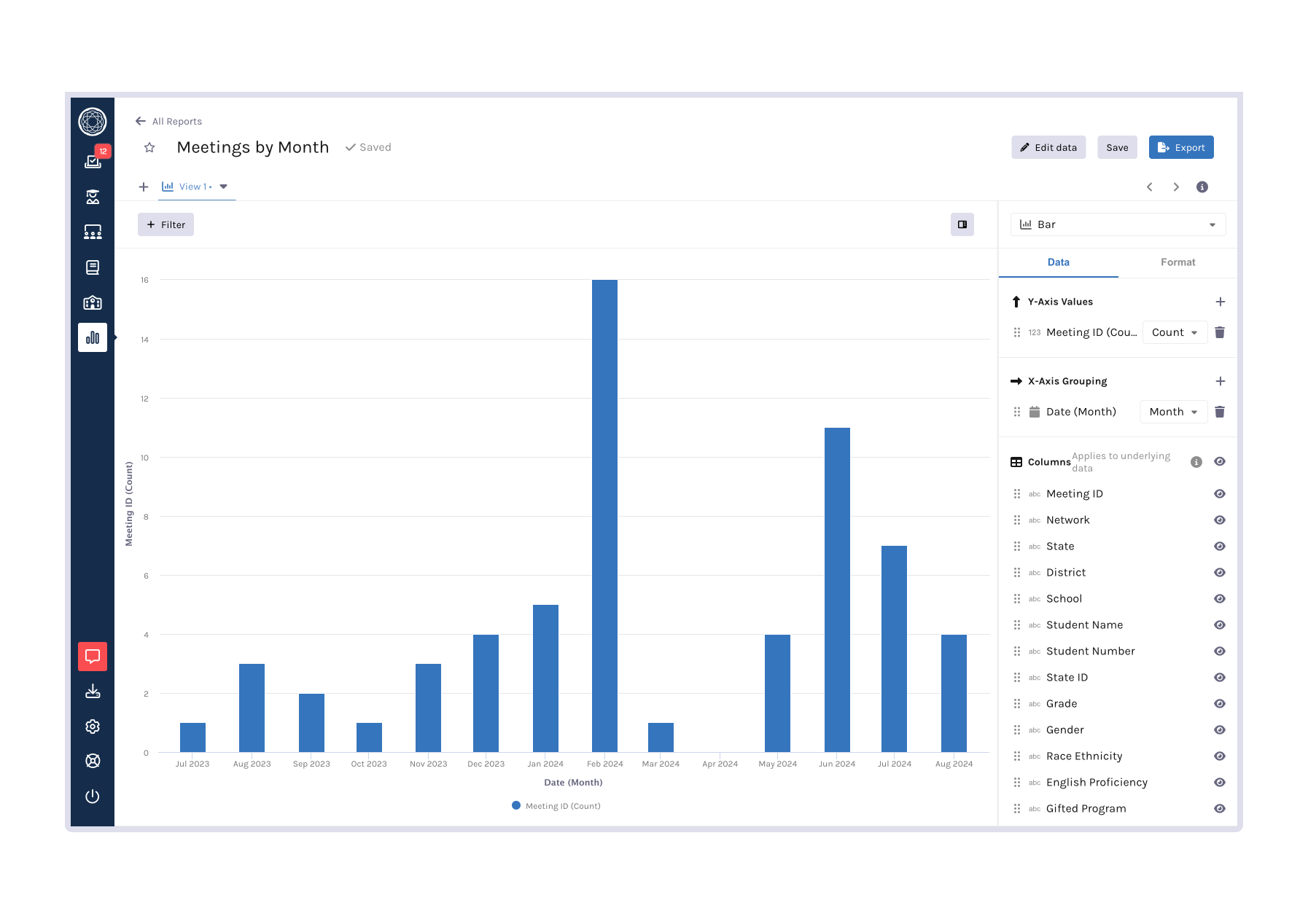Hide the Grade column

coord(1220,704)
